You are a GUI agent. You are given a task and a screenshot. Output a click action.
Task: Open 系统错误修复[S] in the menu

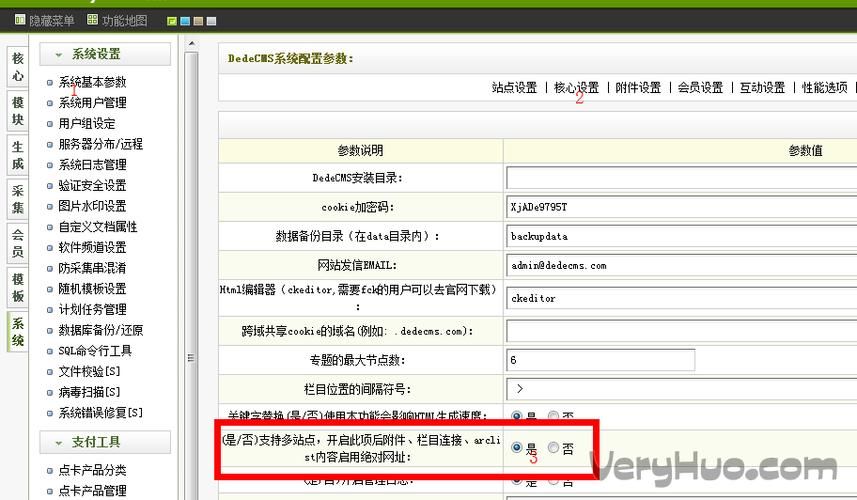pos(101,413)
